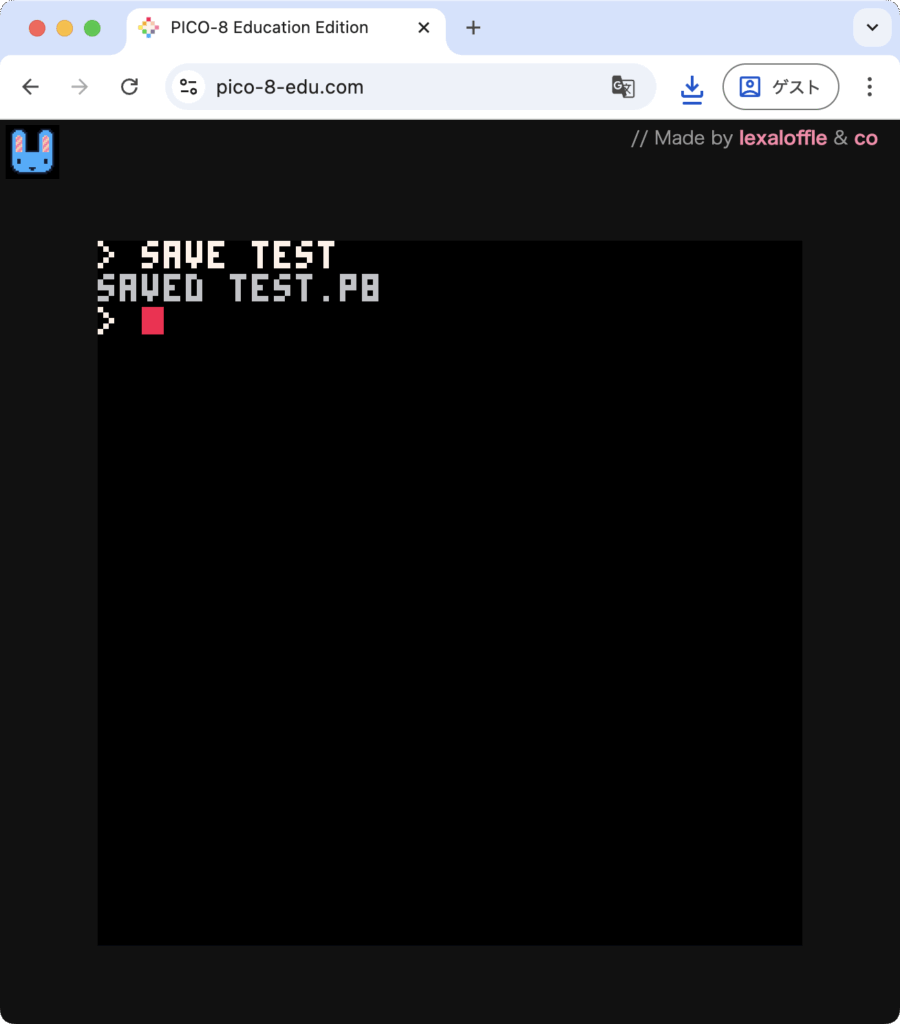This screenshot has height=1024, width=900.
Task: Select the PICO-8 Education Edition tab
Action: point(270,28)
